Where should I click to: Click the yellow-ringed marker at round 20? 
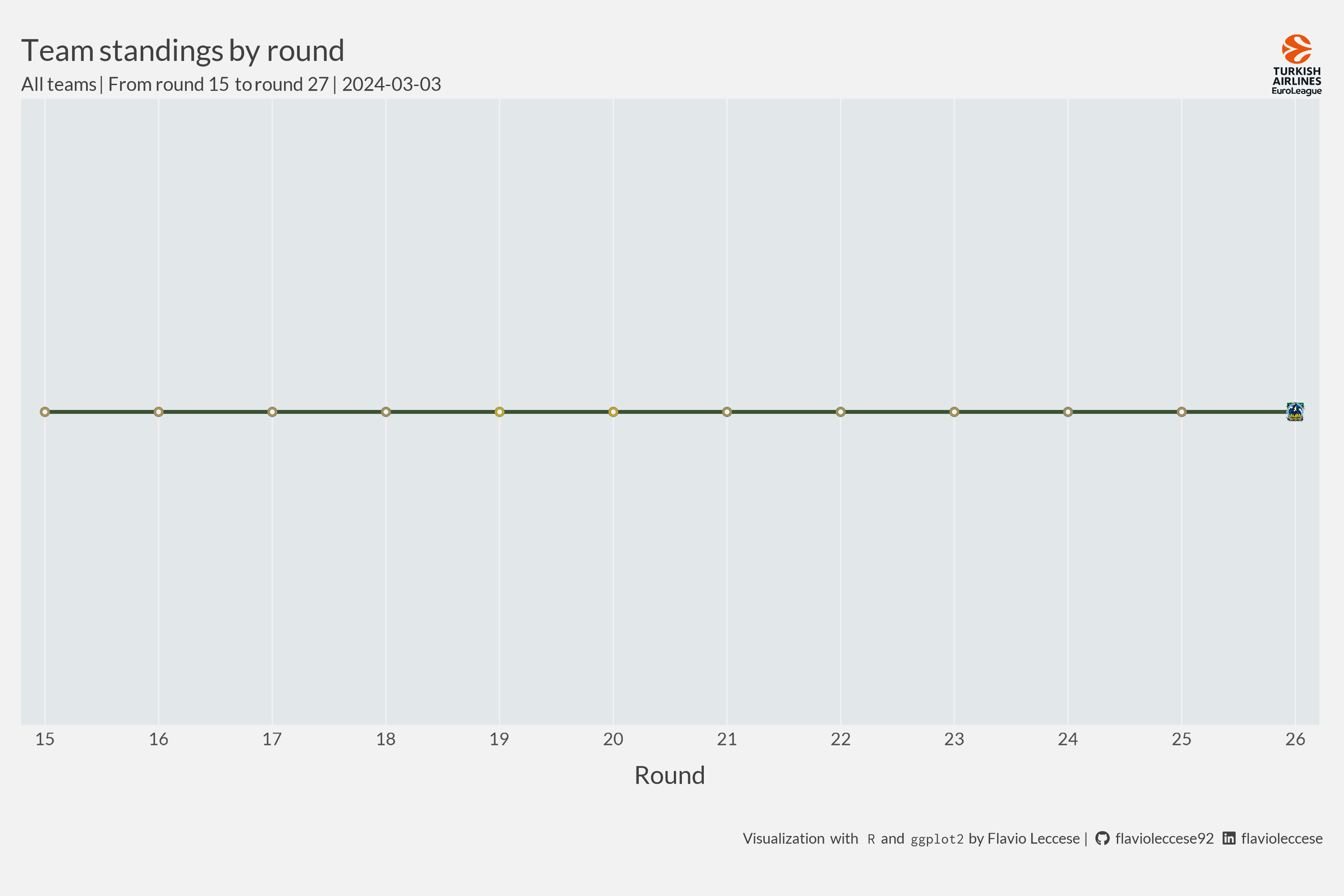613,412
